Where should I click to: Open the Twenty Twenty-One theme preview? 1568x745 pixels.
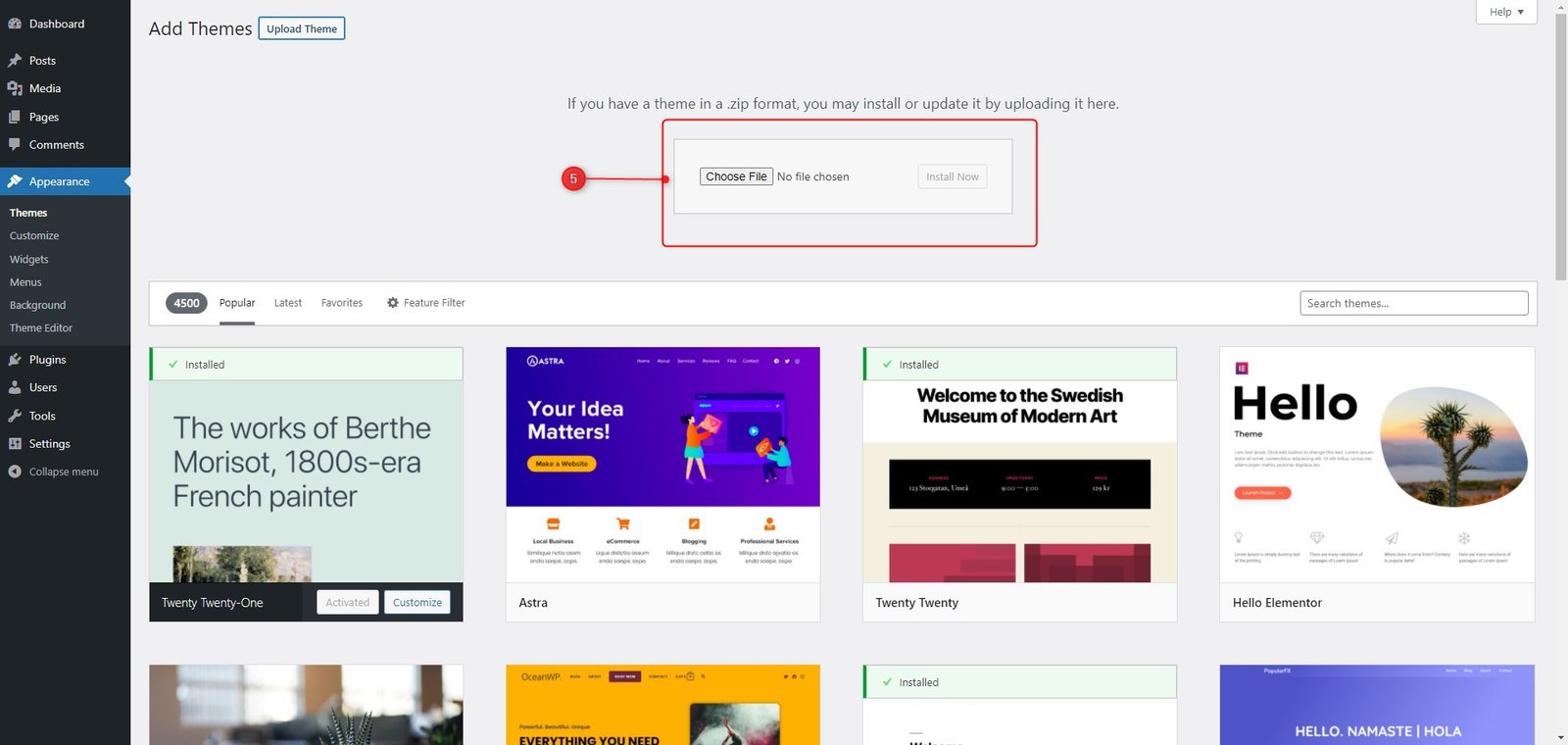tap(306, 480)
